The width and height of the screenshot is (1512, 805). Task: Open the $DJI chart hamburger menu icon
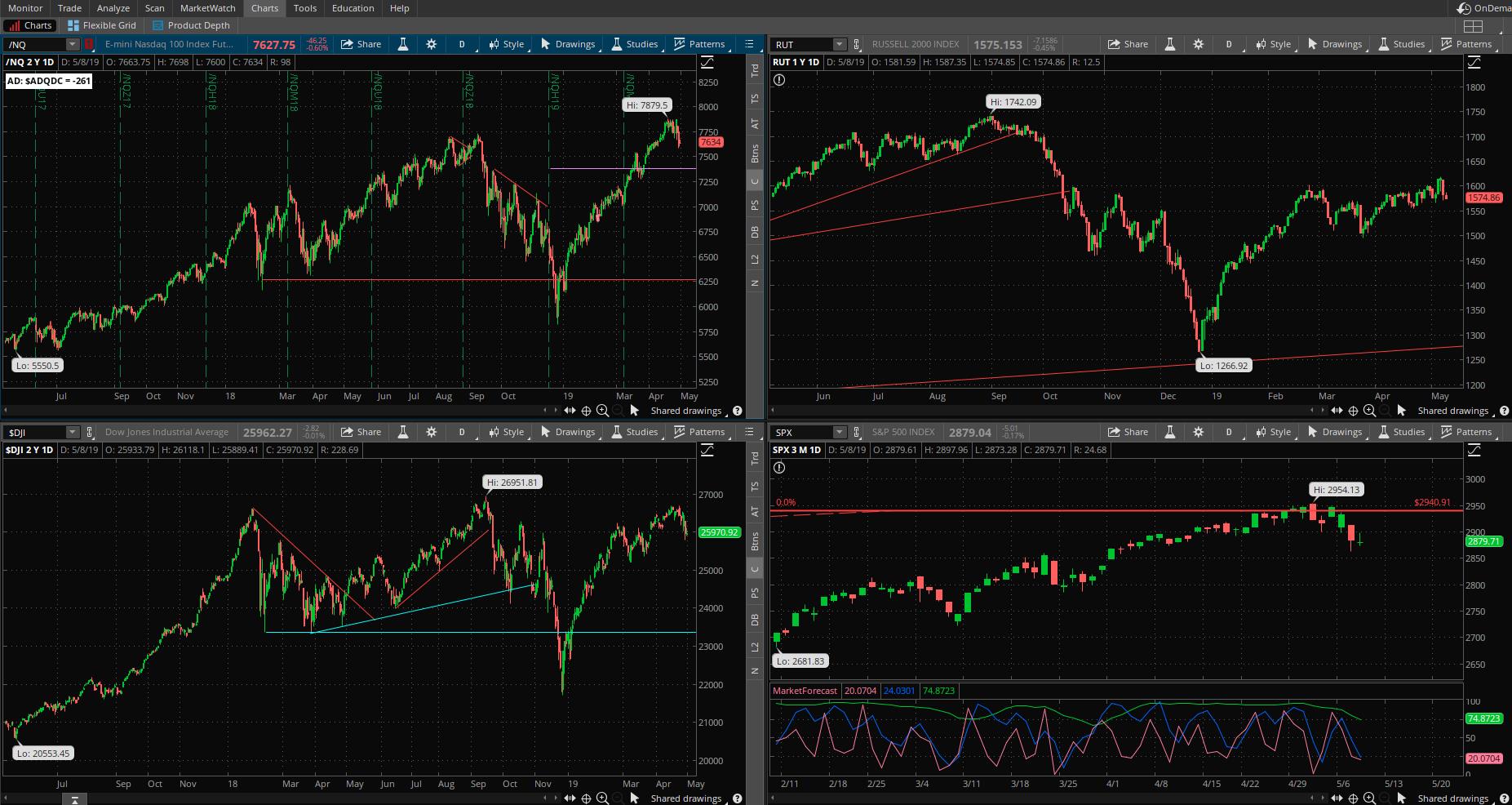[x=749, y=432]
